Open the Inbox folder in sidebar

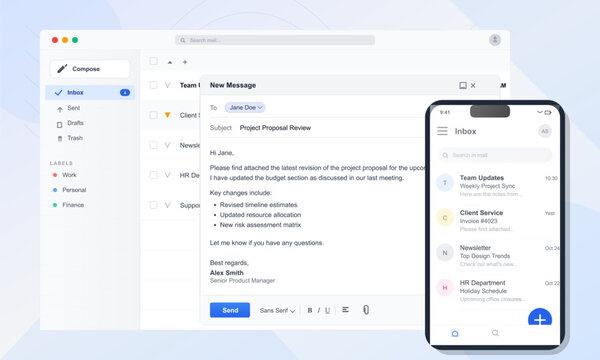[90, 93]
